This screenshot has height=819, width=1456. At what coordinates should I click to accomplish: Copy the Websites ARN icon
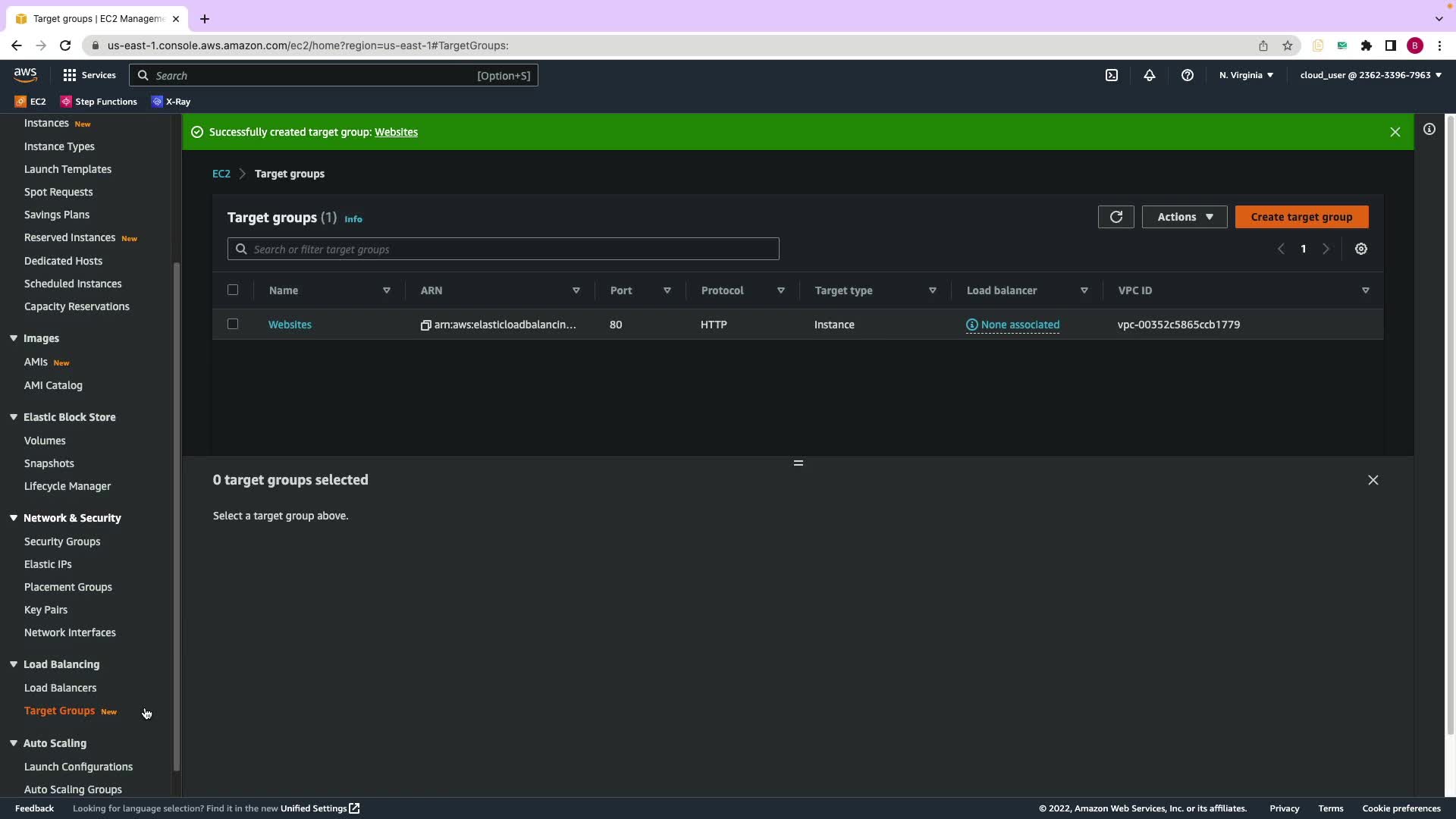tap(426, 325)
